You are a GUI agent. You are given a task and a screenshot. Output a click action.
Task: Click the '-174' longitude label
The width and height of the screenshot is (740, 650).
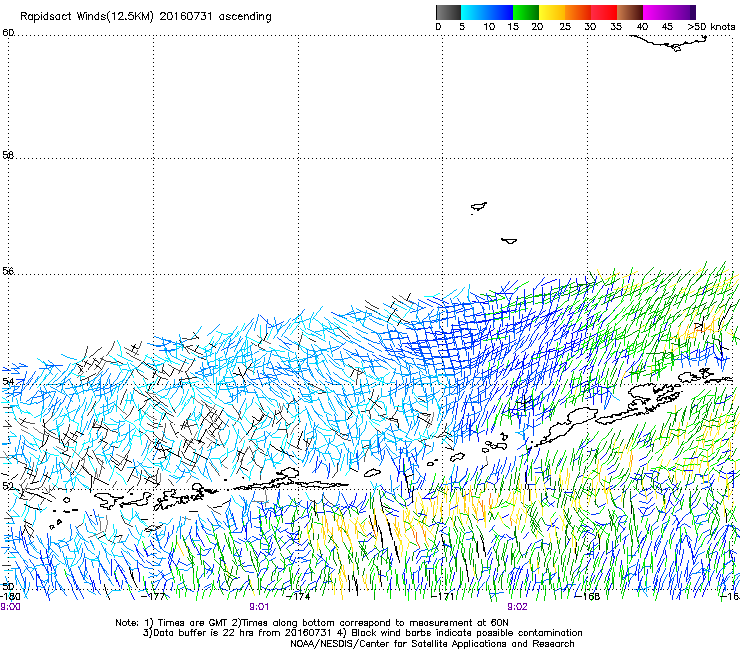click(x=299, y=596)
